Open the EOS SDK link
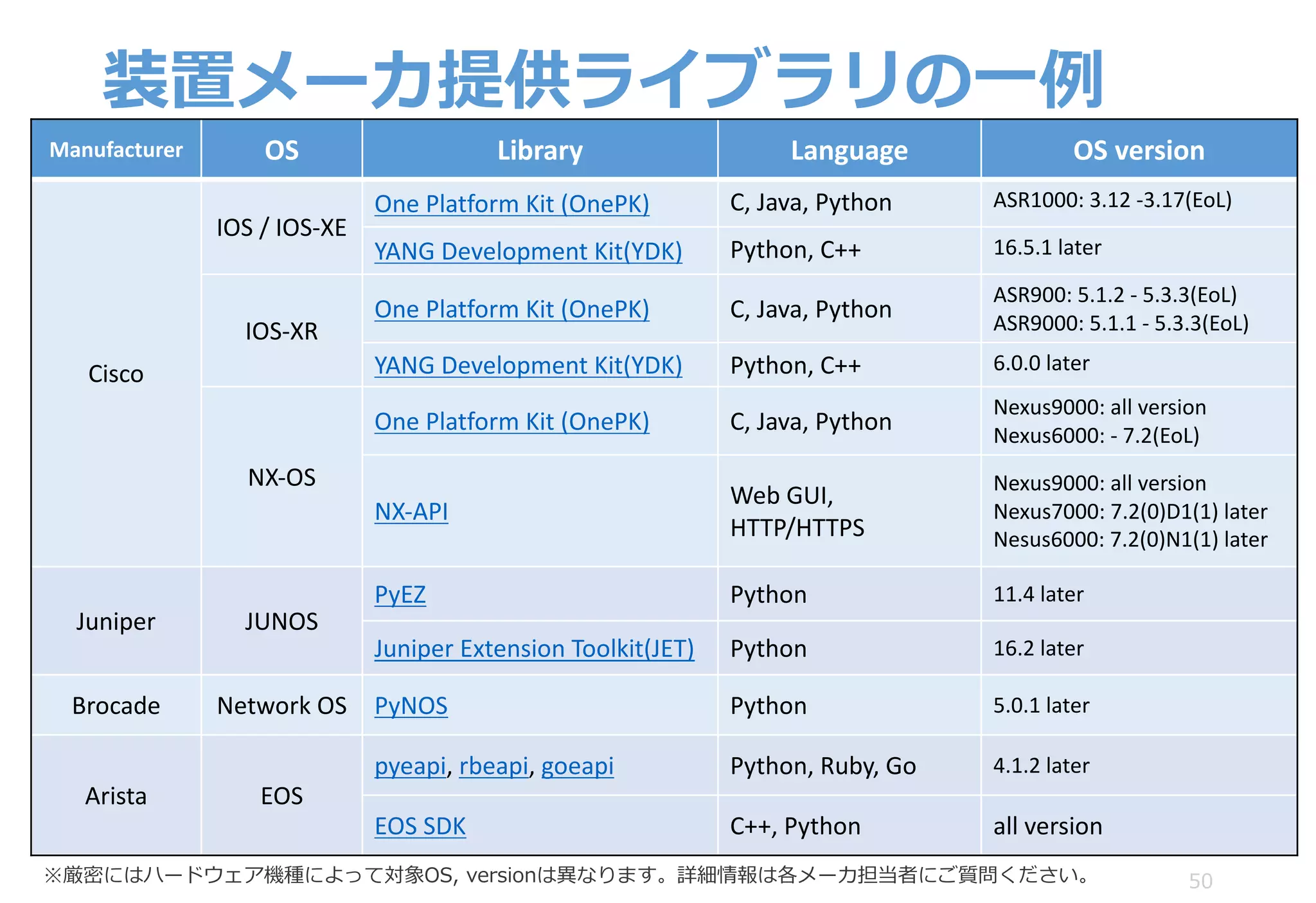The width and height of the screenshot is (1316, 903). pos(420,826)
